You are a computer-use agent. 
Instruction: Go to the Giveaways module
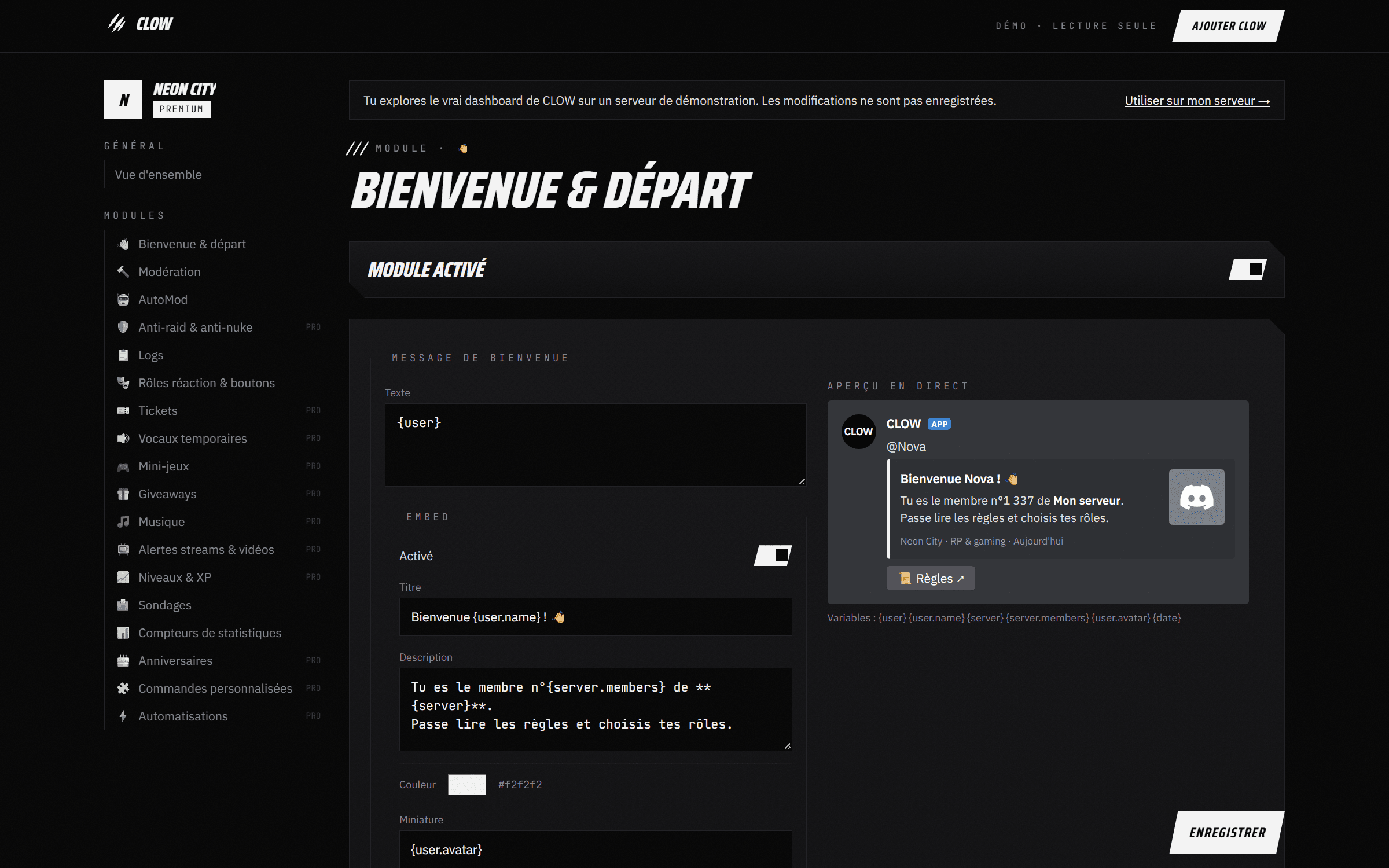tap(167, 494)
